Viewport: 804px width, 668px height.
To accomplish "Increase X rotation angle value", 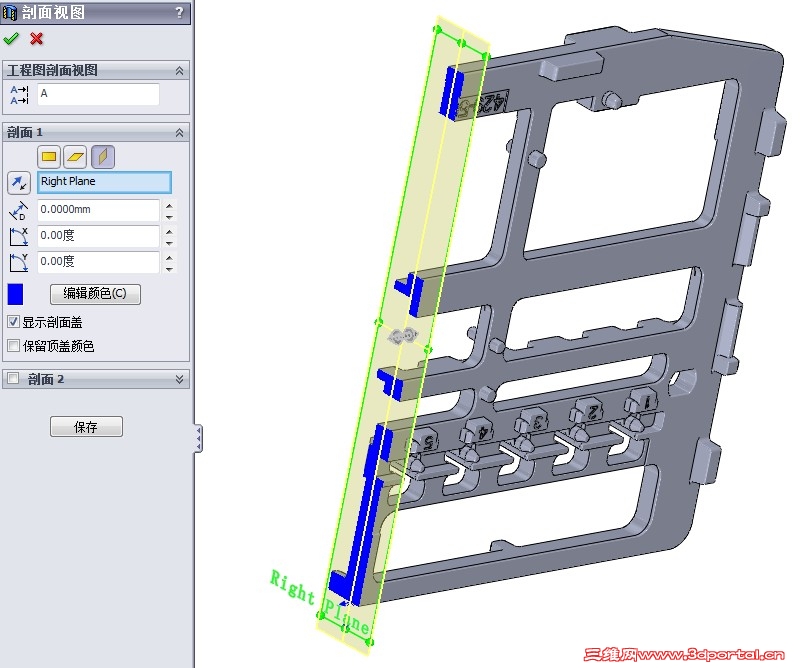I will click(169, 231).
